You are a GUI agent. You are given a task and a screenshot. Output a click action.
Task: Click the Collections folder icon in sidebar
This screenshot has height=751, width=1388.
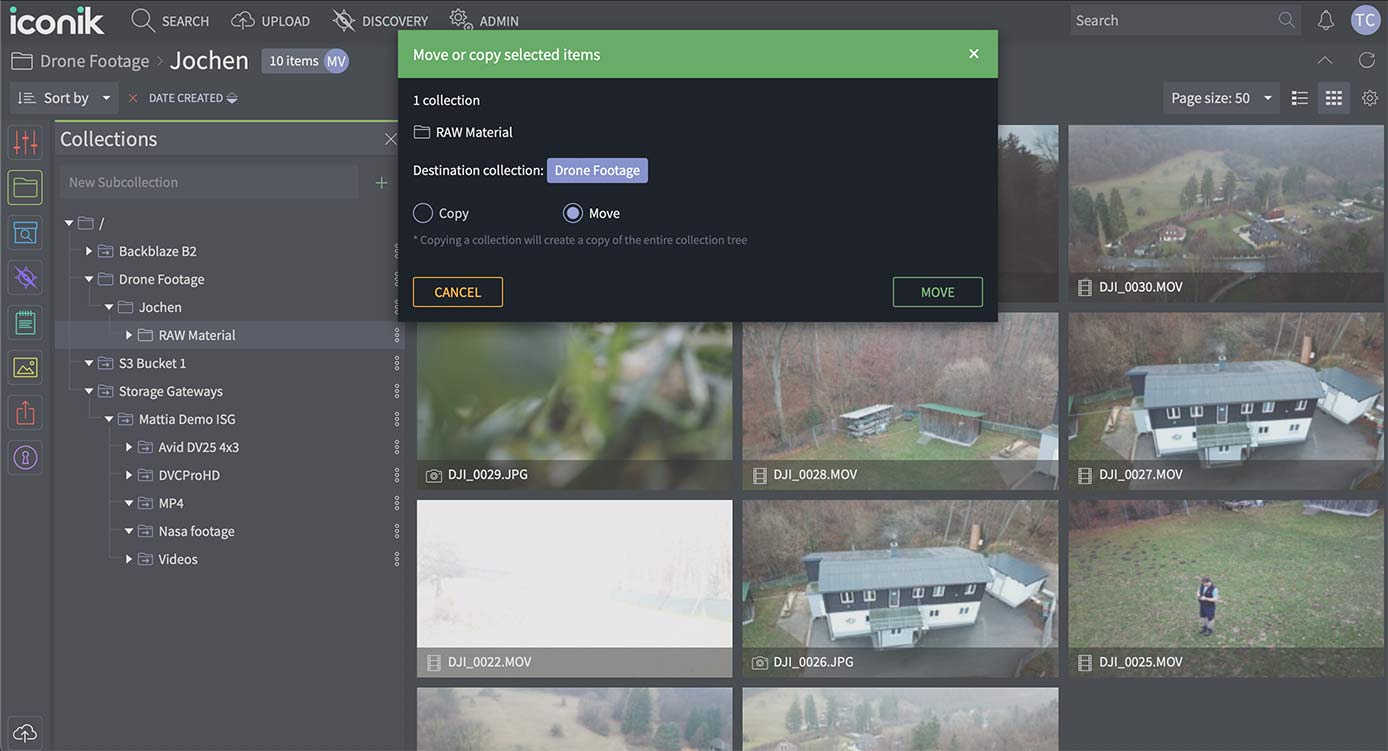point(26,187)
